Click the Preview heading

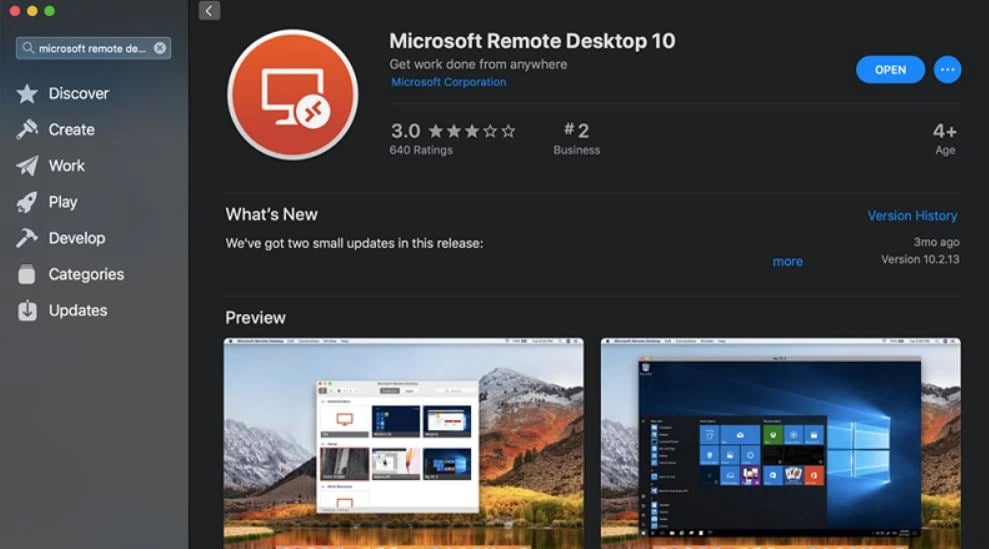click(x=255, y=317)
